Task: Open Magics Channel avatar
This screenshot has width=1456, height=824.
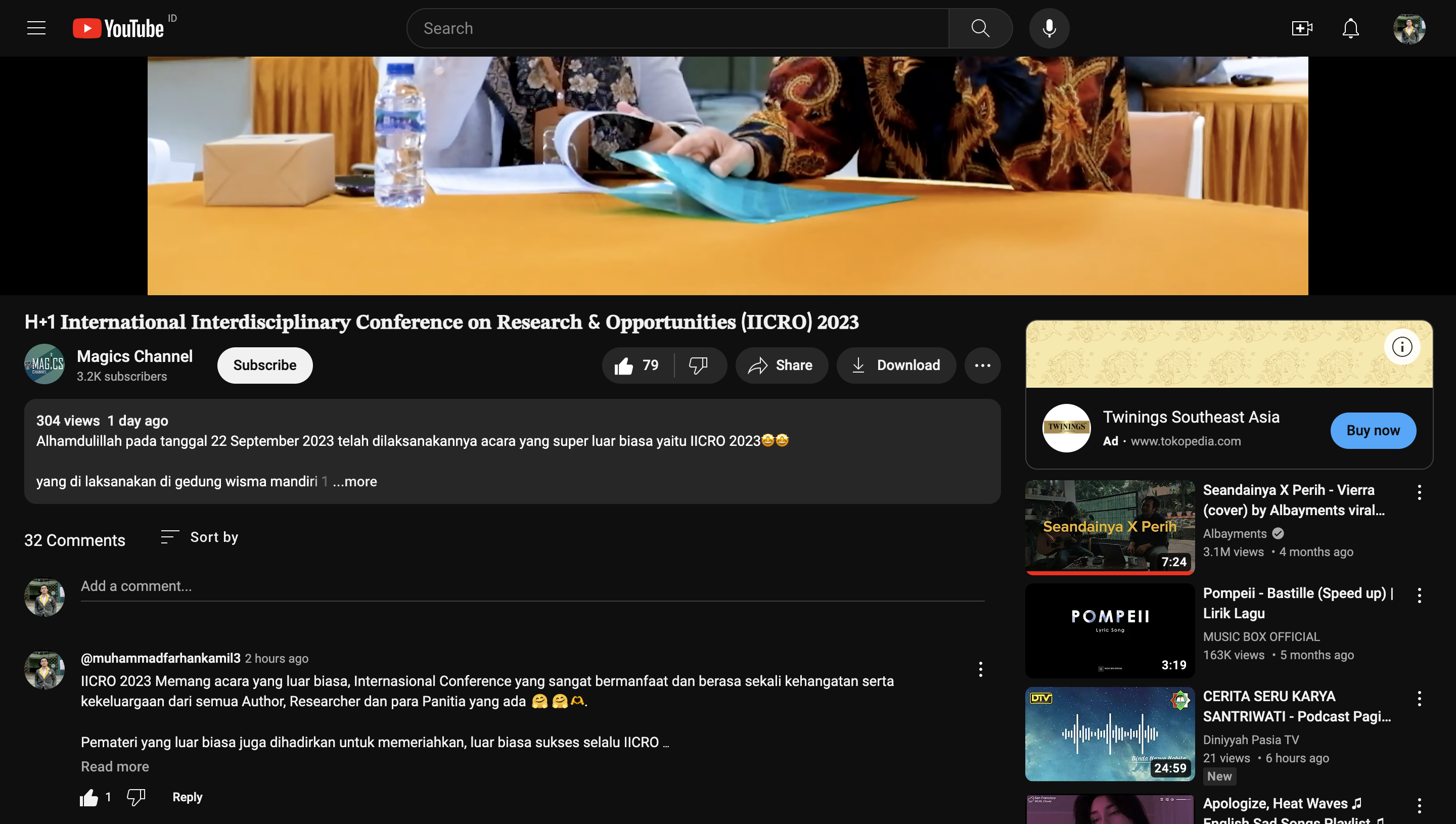Action: tap(44, 364)
